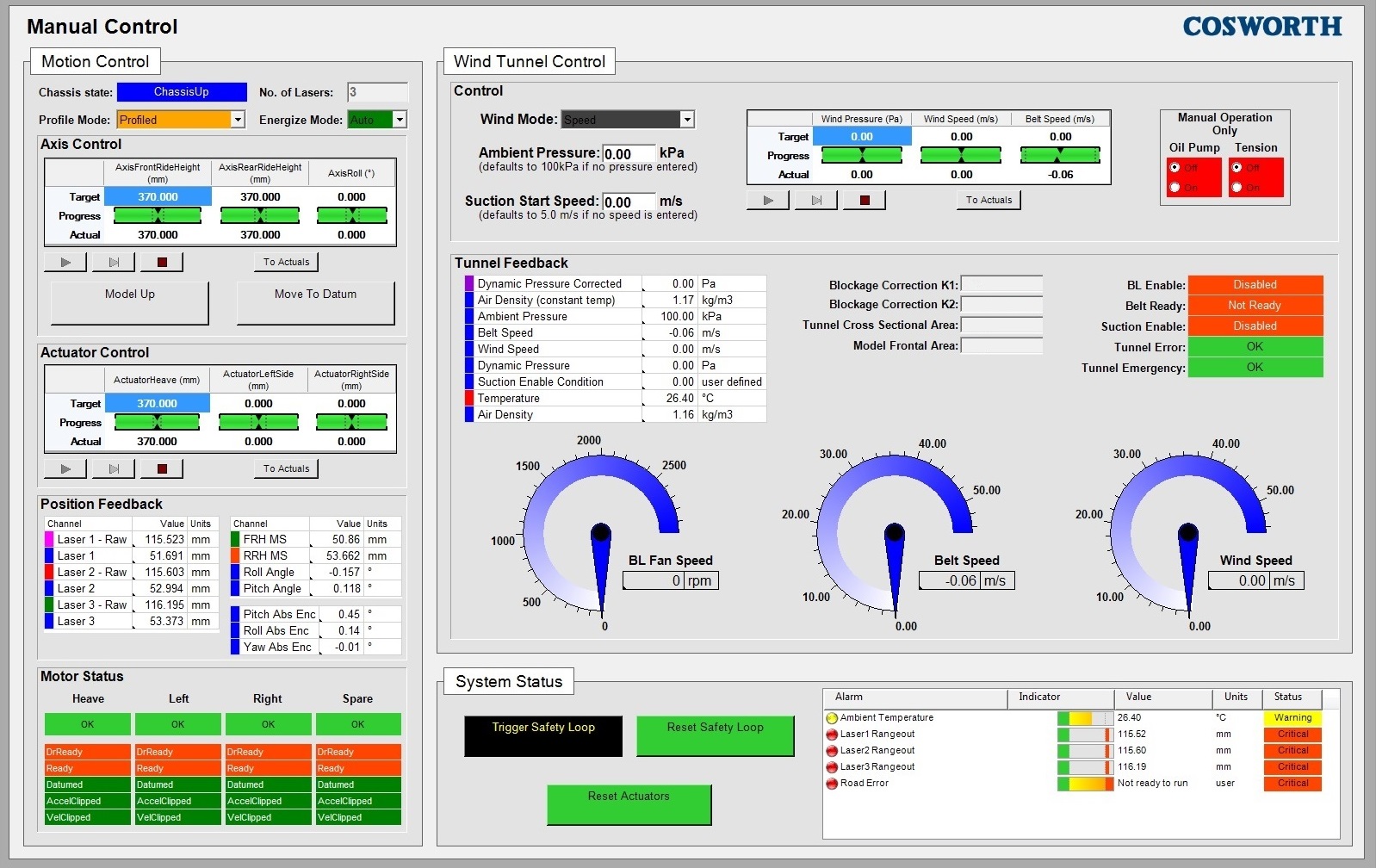This screenshot has width=1376, height=868.
Task: Click the play button in Wind Tunnel Control
Action: click(768, 200)
